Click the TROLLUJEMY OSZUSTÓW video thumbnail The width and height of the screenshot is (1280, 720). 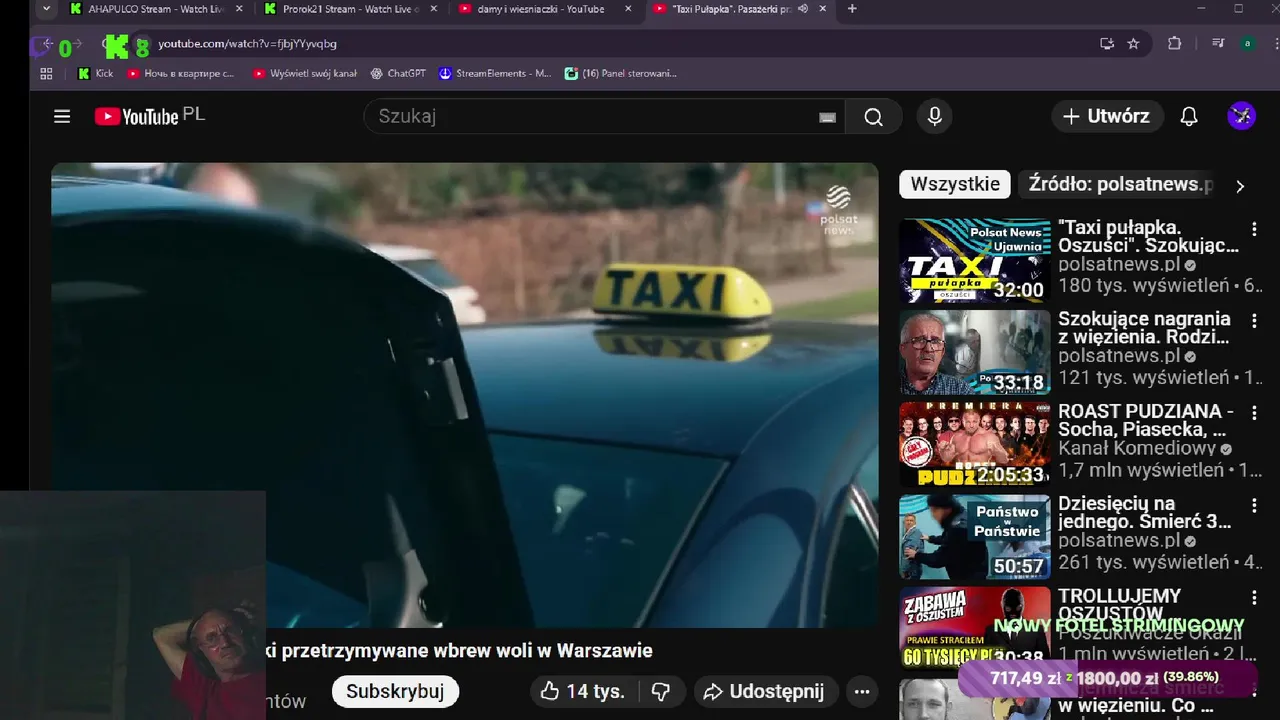(x=974, y=627)
